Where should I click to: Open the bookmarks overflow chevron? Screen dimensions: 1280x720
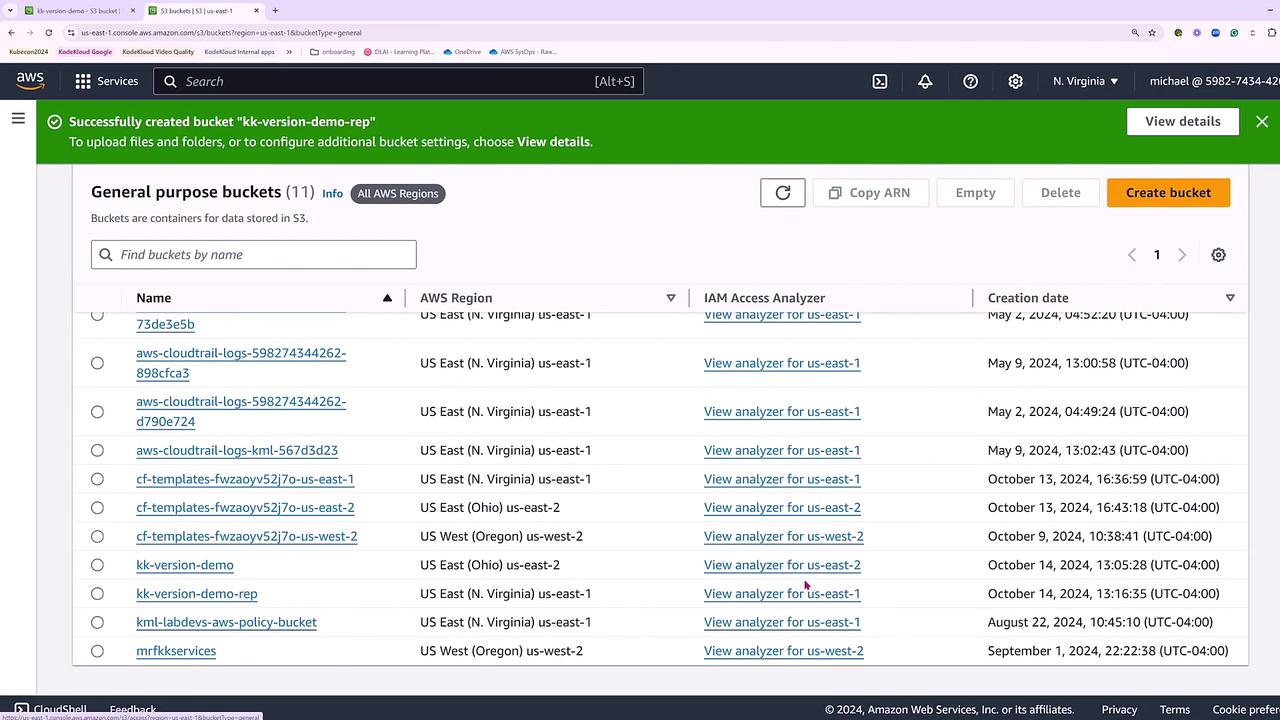coord(289,52)
